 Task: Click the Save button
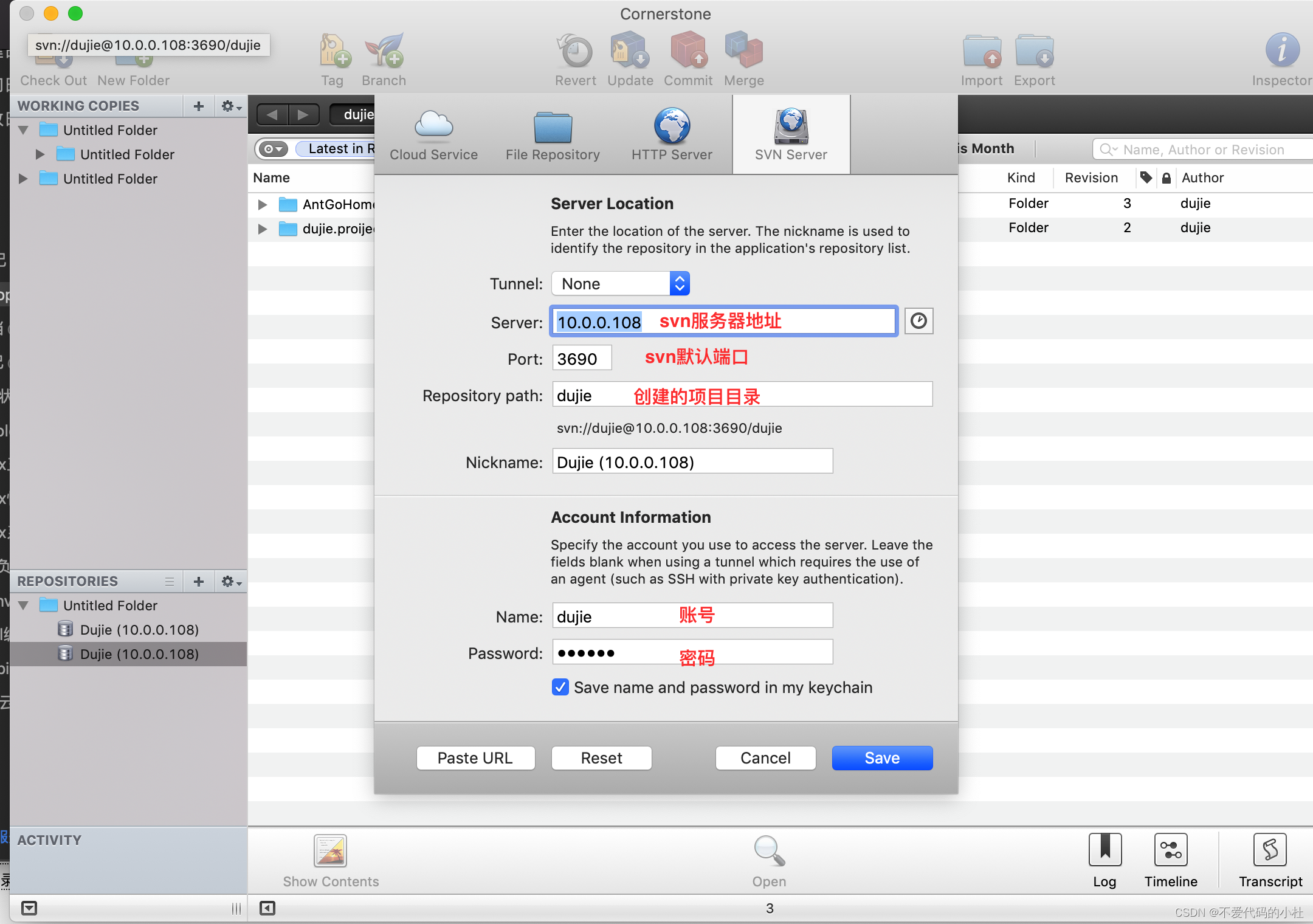click(x=882, y=758)
